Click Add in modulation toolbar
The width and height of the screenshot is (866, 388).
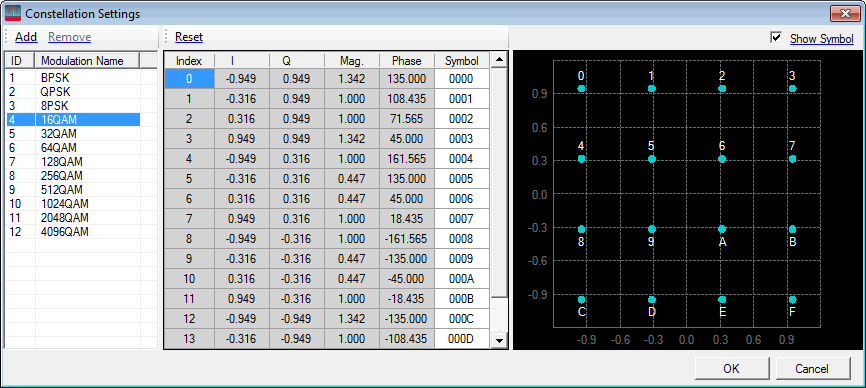coord(26,37)
